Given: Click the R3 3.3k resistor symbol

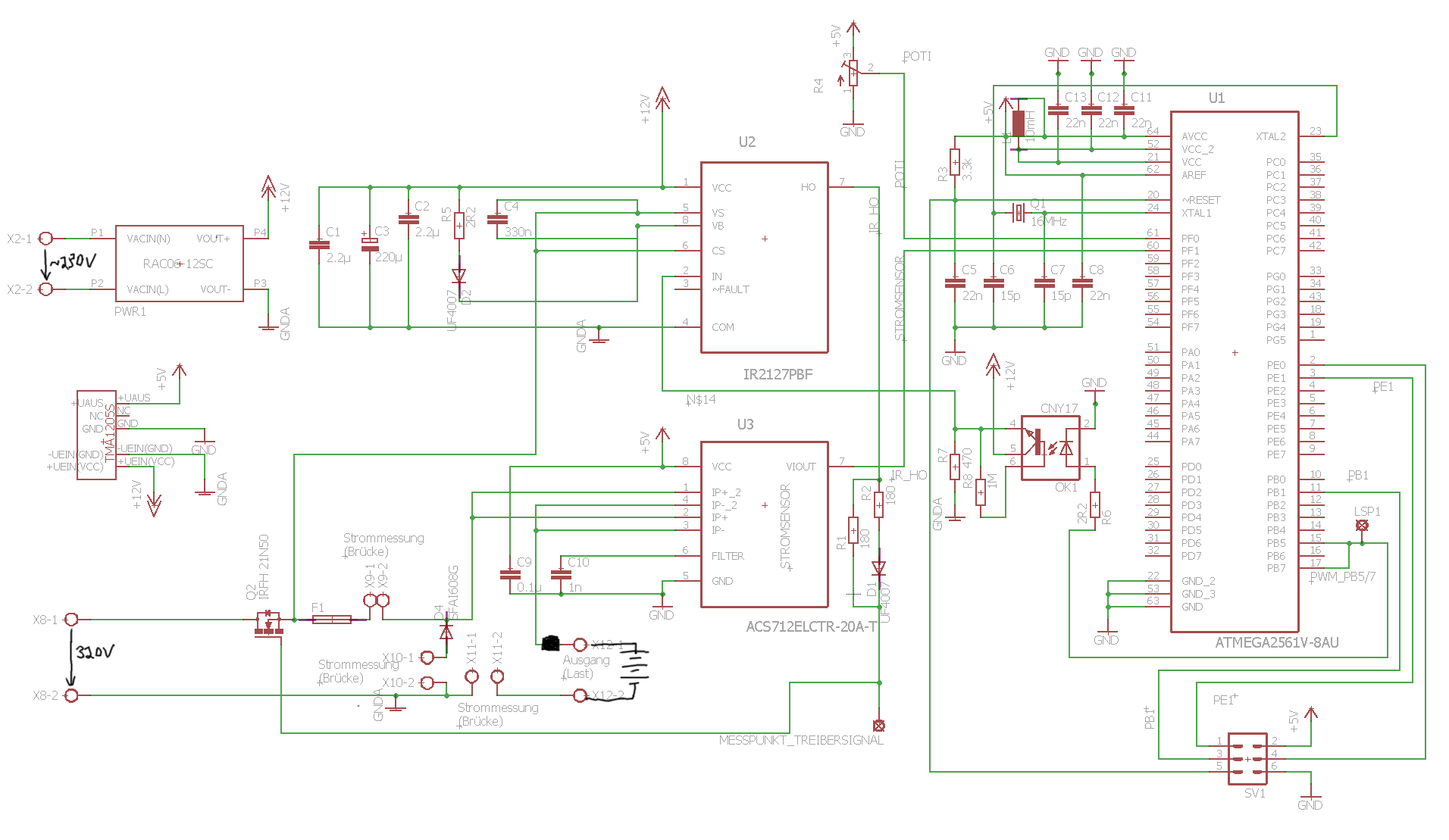Looking at the screenshot, I should point(955,162).
